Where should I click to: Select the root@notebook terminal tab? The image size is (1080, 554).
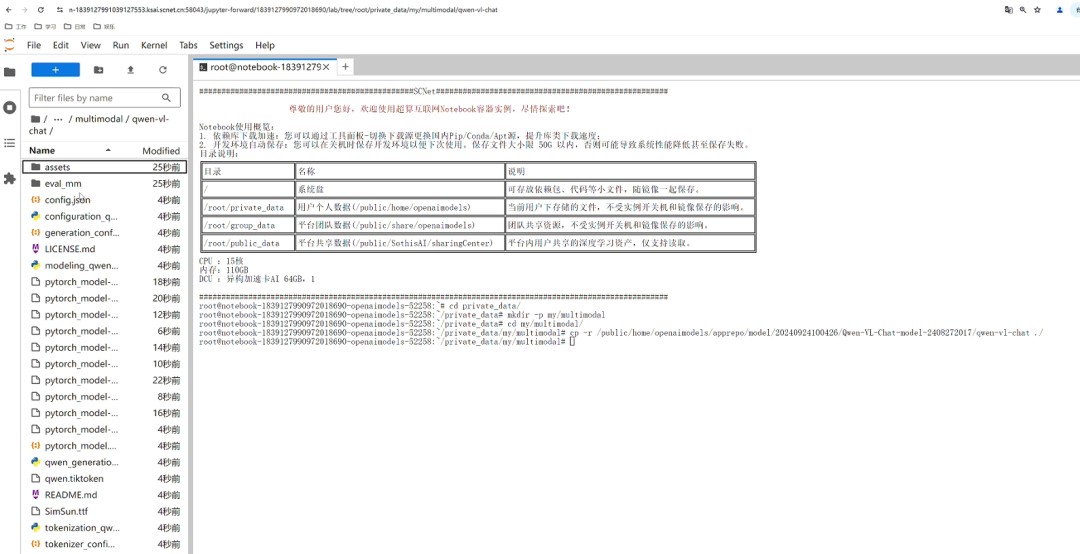(x=260, y=67)
